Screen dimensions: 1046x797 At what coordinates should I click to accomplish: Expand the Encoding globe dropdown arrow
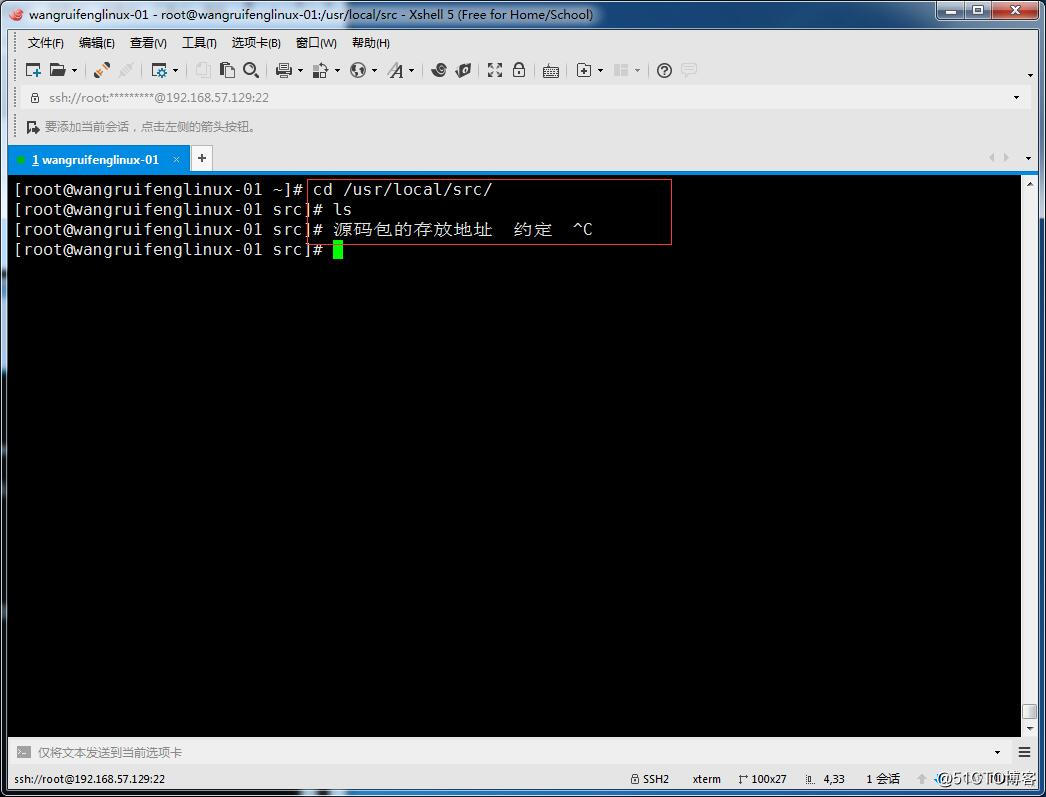coord(374,71)
